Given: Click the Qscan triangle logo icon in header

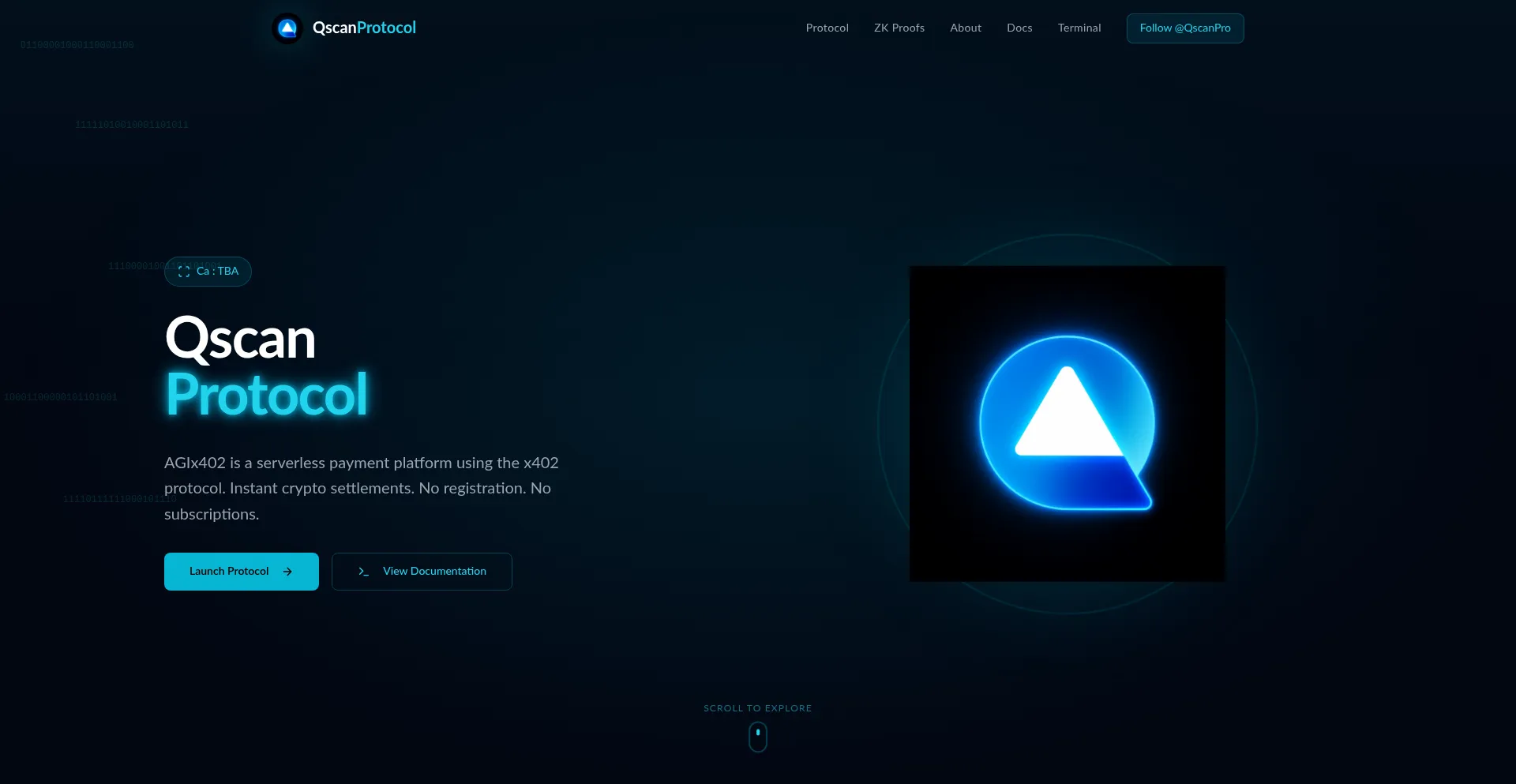Looking at the screenshot, I should point(287,28).
